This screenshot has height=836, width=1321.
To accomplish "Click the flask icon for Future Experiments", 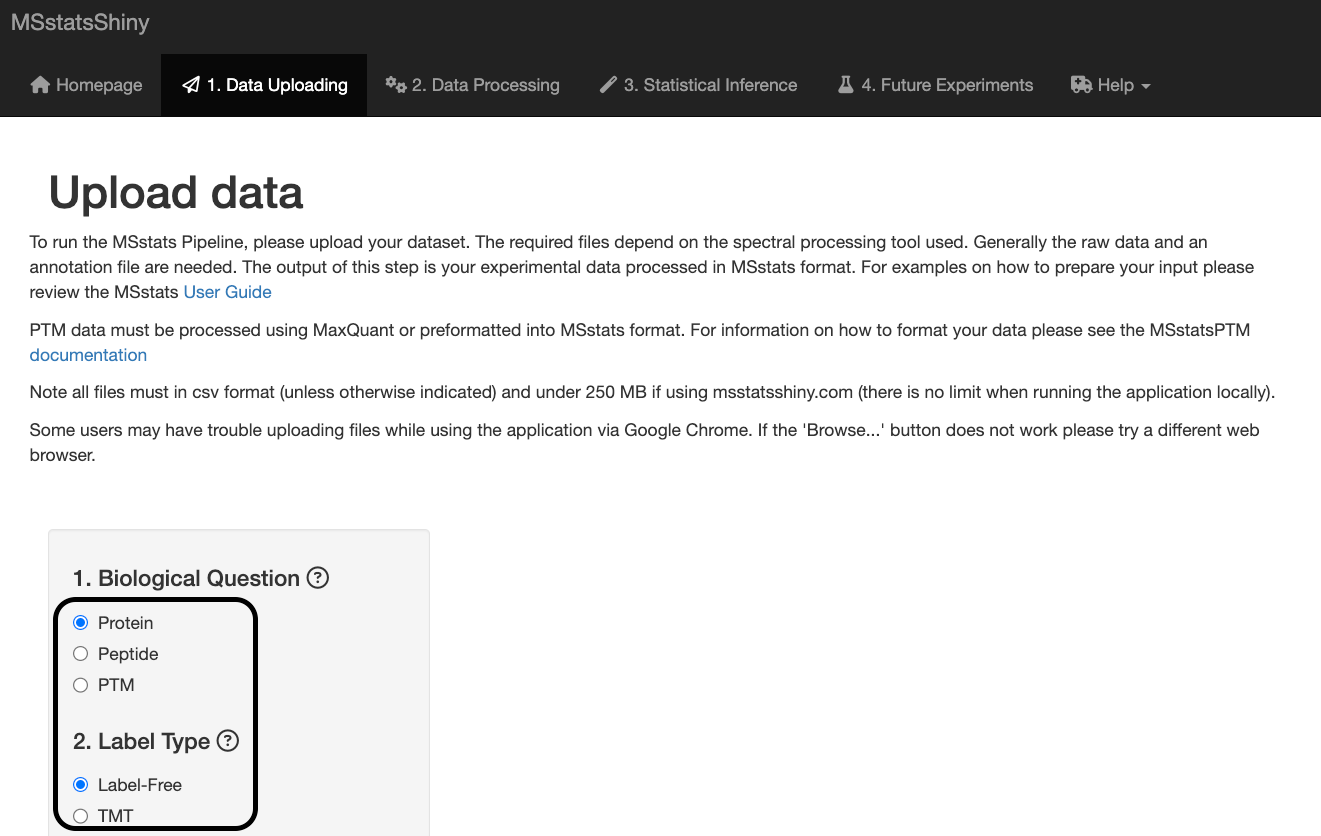I will click(846, 85).
